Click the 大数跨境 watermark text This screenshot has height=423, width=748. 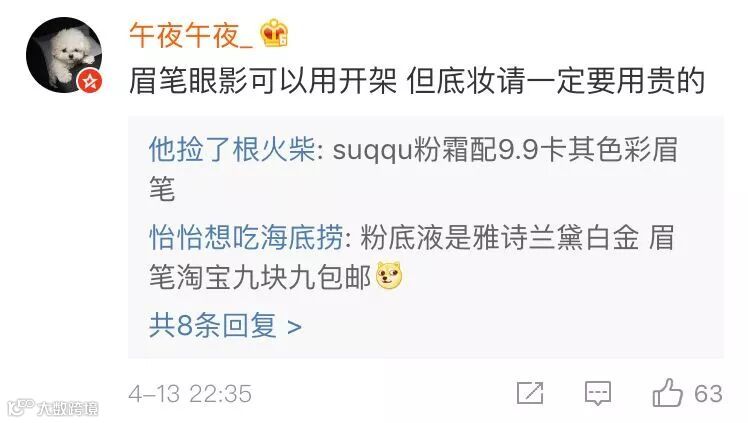(x=68, y=408)
